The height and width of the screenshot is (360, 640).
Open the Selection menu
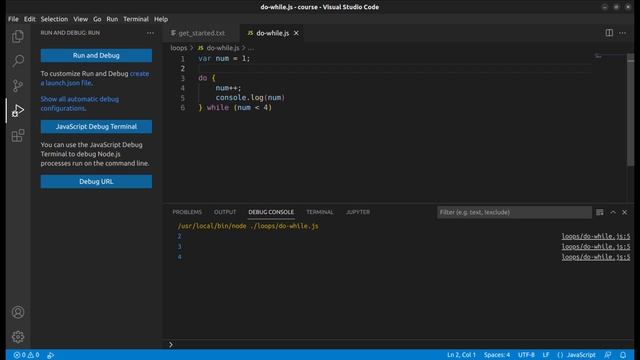click(54, 19)
